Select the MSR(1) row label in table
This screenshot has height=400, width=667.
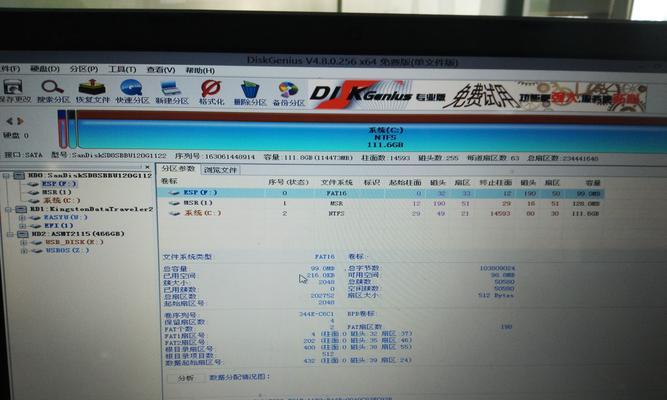pos(198,203)
